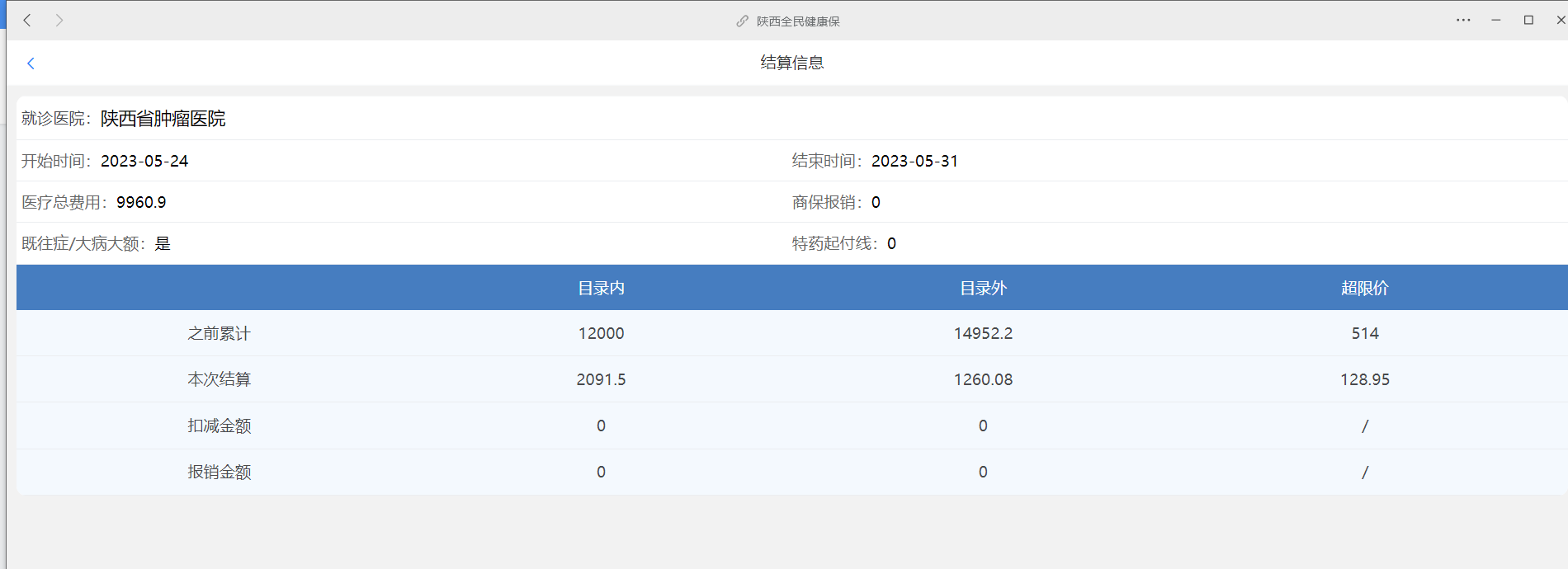Minimize the application window
Screen dimensions: 1568x569
[1495, 21]
